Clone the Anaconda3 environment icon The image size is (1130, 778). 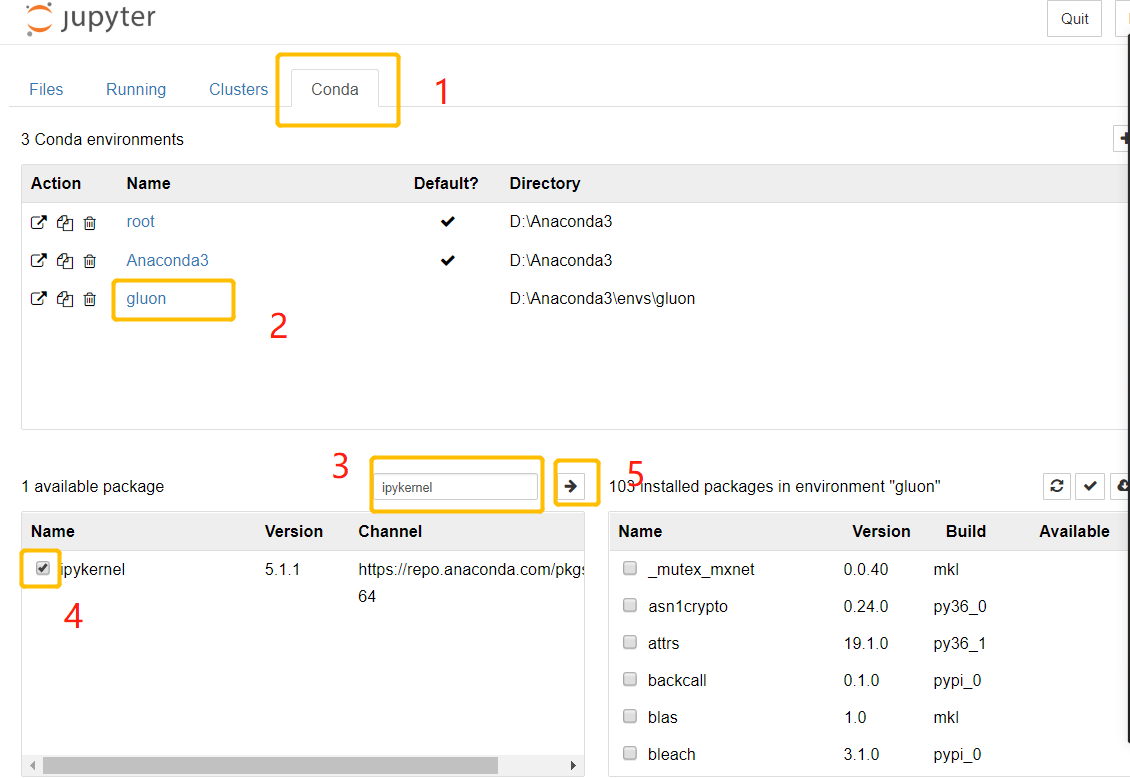click(x=65, y=261)
